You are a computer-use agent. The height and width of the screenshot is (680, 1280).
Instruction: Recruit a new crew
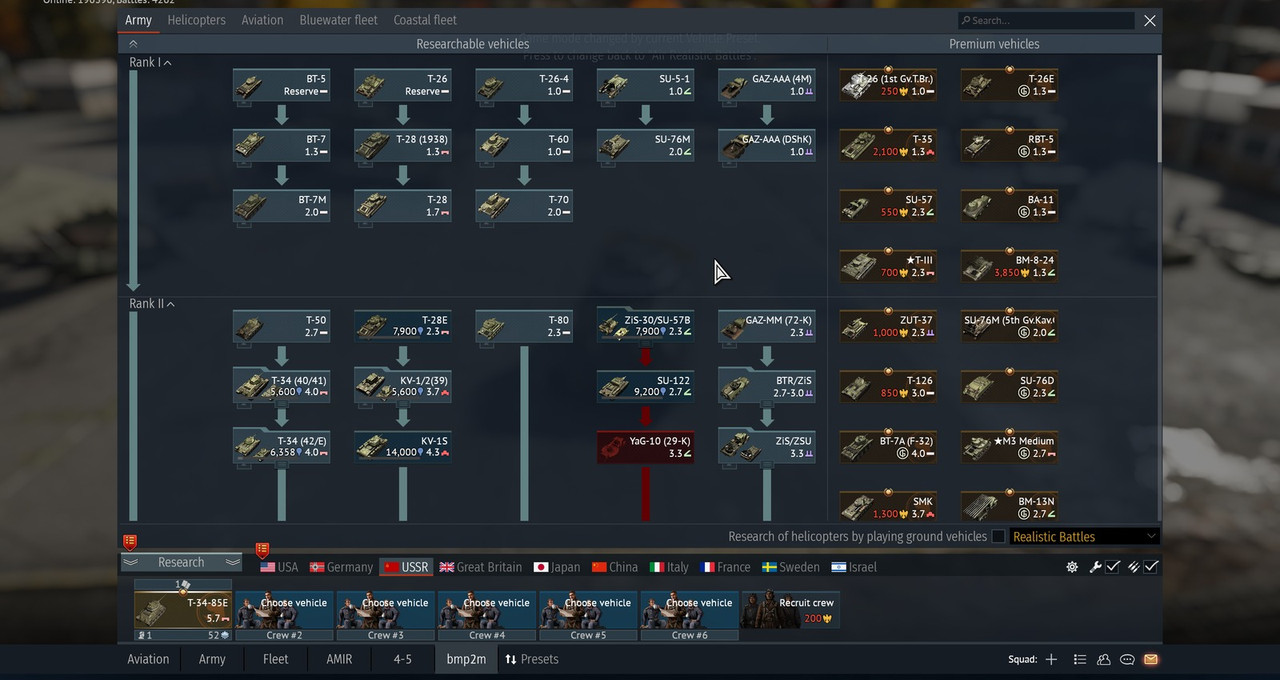pos(790,610)
